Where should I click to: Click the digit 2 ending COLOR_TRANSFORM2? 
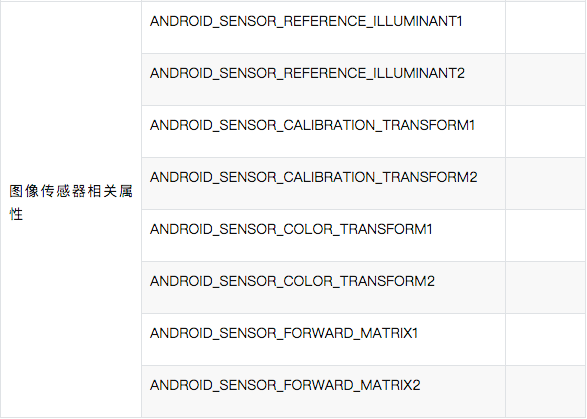431,281
